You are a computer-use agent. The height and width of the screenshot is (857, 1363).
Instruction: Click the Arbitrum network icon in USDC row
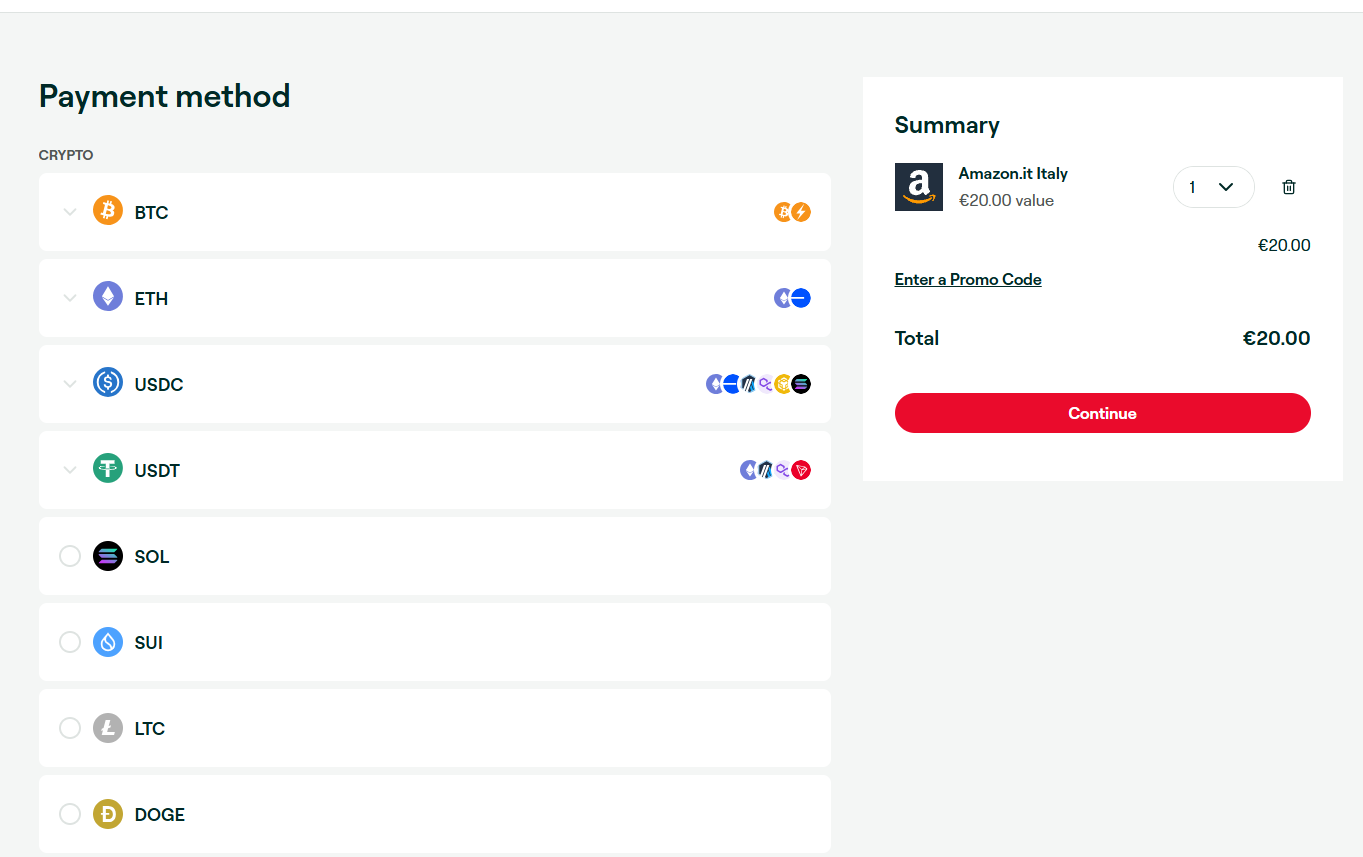pyautogui.click(x=749, y=384)
